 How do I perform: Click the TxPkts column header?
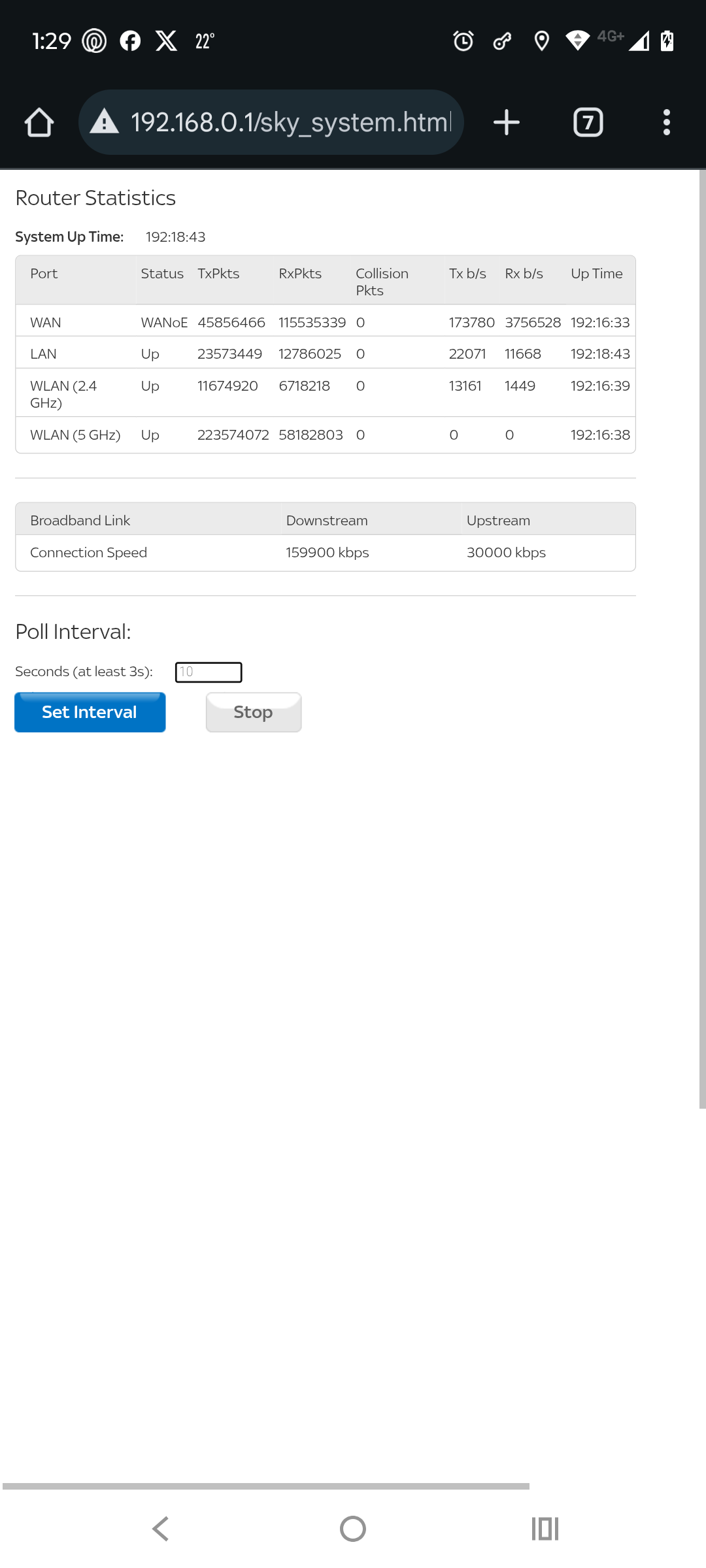coord(218,274)
